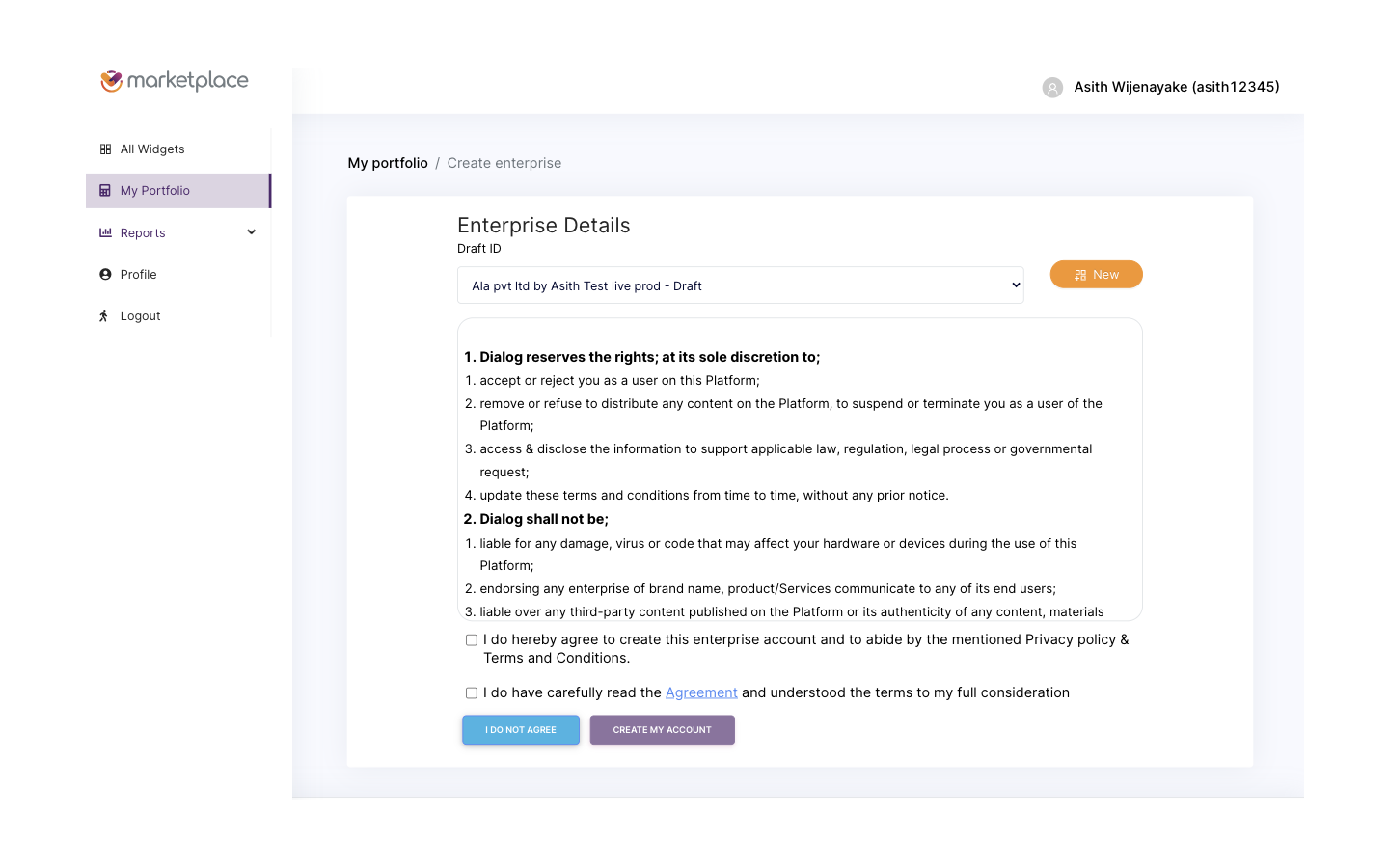
Task: Open the Draft ID dropdown
Action: click(740, 285)
